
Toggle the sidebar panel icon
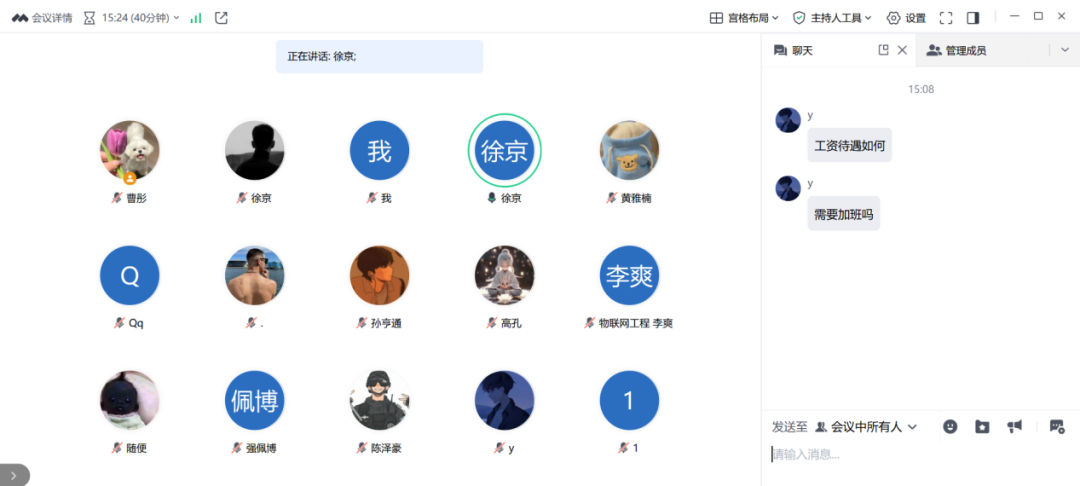click(973, 18)
